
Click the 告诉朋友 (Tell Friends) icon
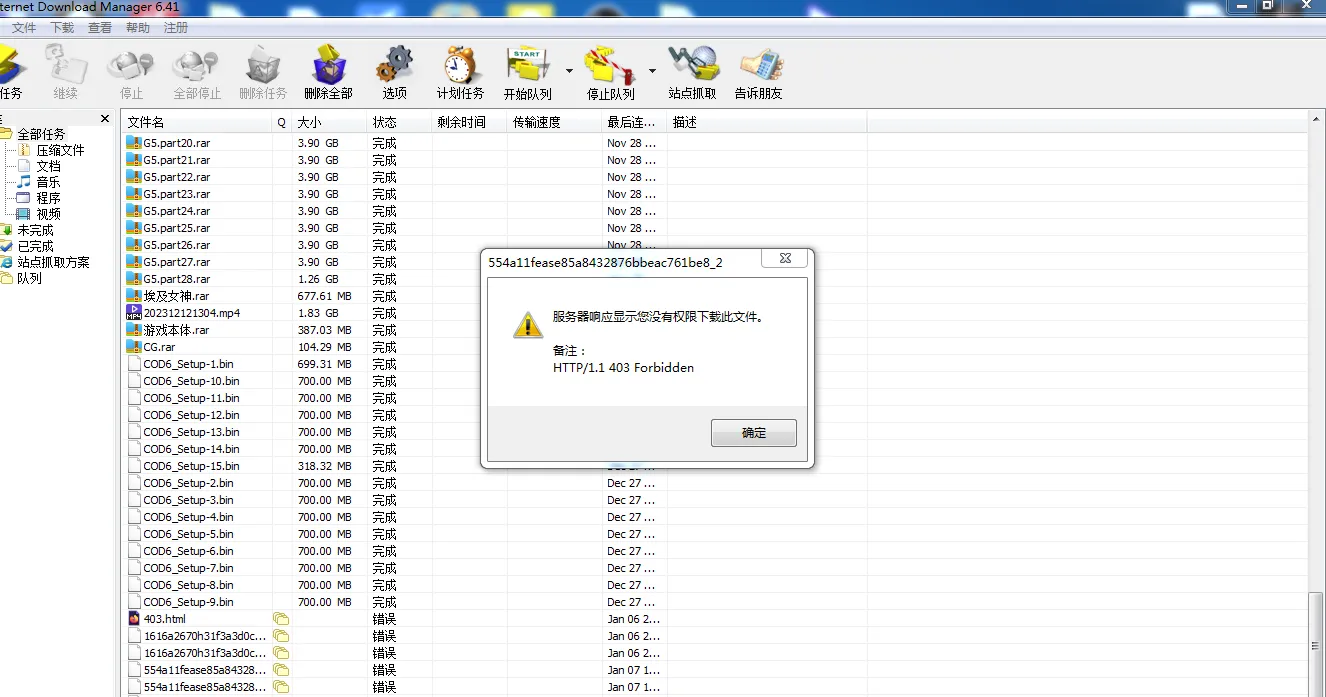click(759, 70)
